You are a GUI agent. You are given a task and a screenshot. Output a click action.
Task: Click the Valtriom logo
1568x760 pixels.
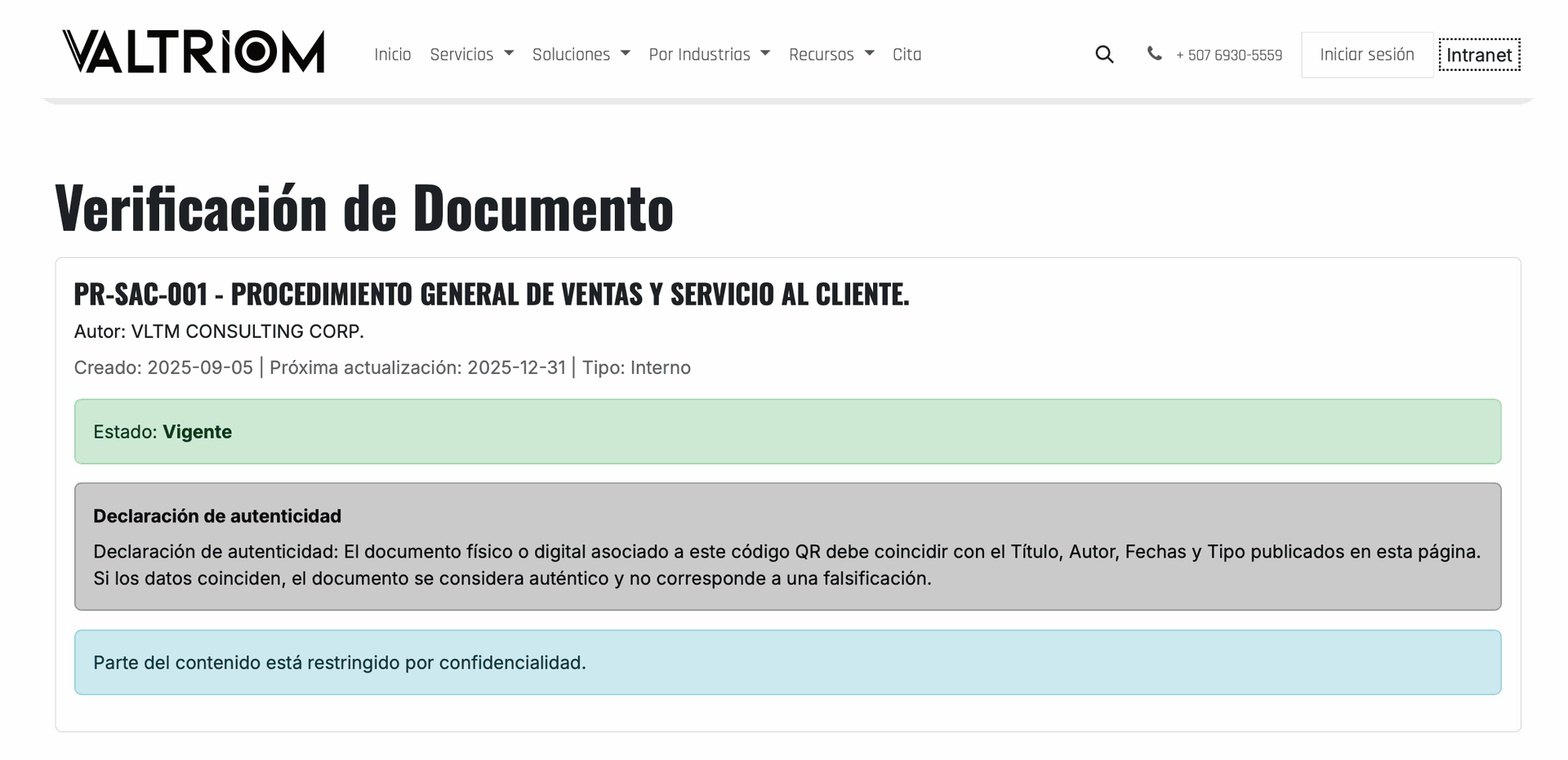click(x=194, y=52)
